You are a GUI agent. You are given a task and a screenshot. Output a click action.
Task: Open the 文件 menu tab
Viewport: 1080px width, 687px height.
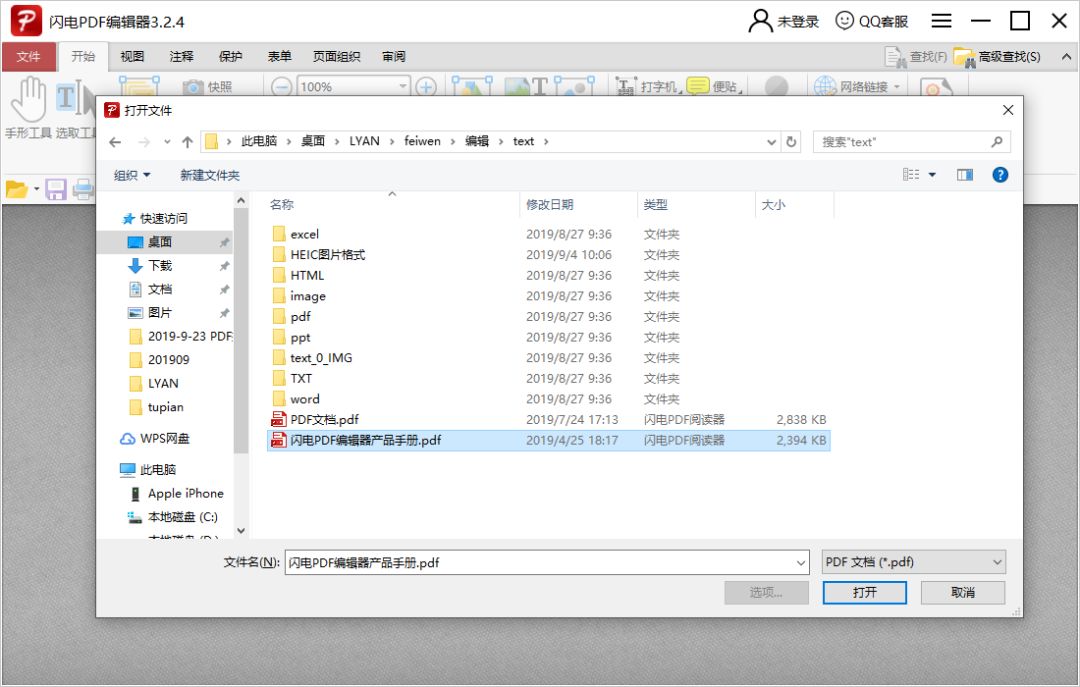tap(28, 57)
